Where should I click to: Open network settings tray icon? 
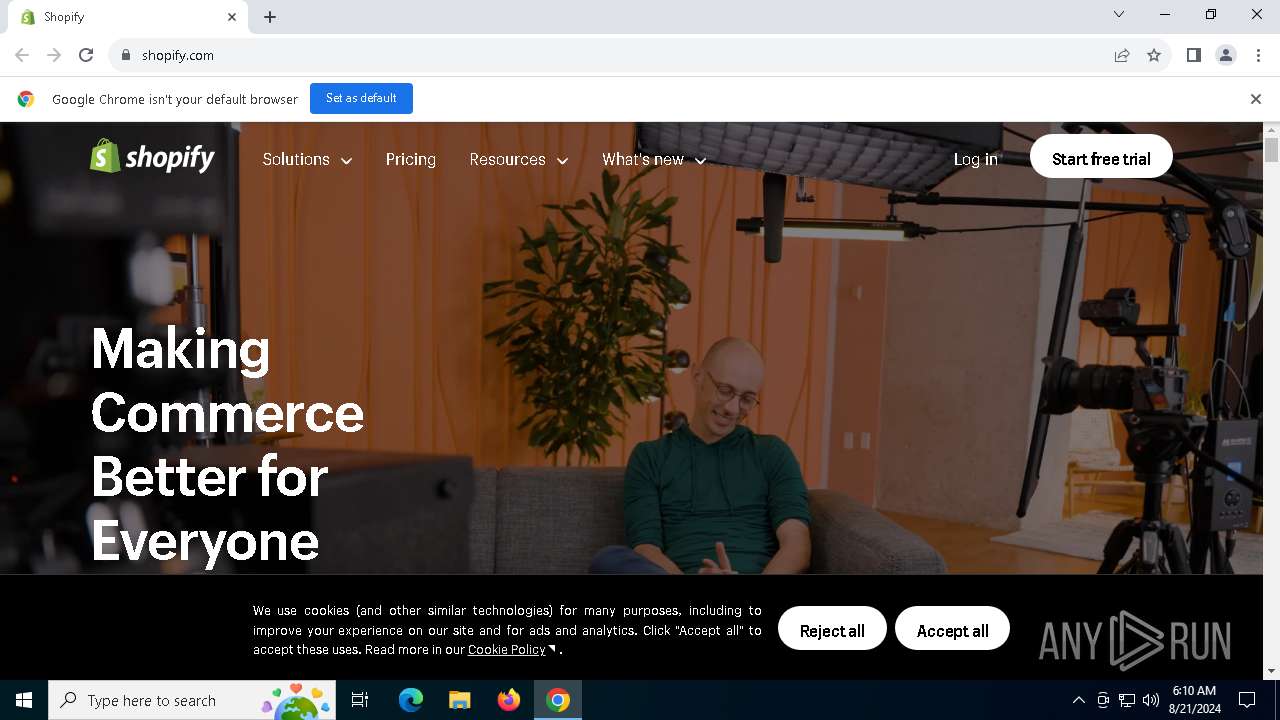tap(1127, 700)
